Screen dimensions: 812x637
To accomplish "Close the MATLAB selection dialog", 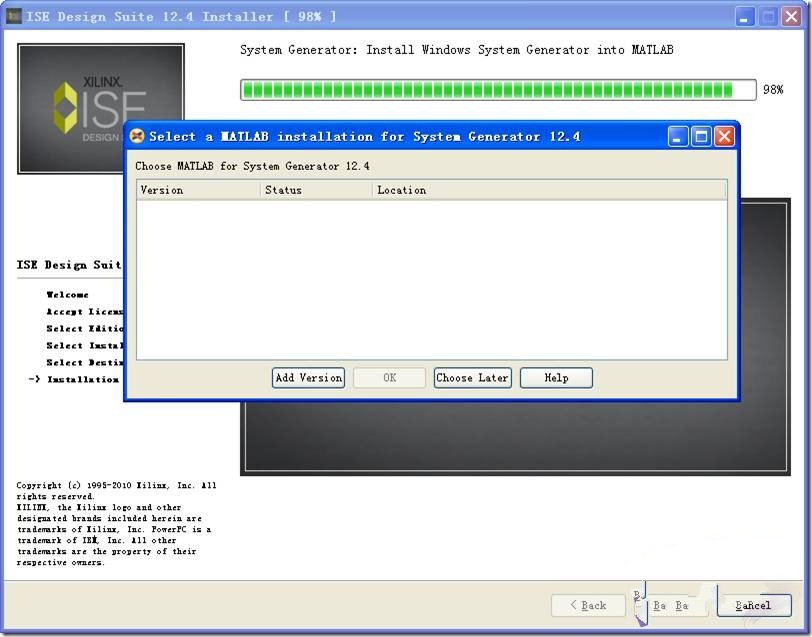I will point(724,137).
